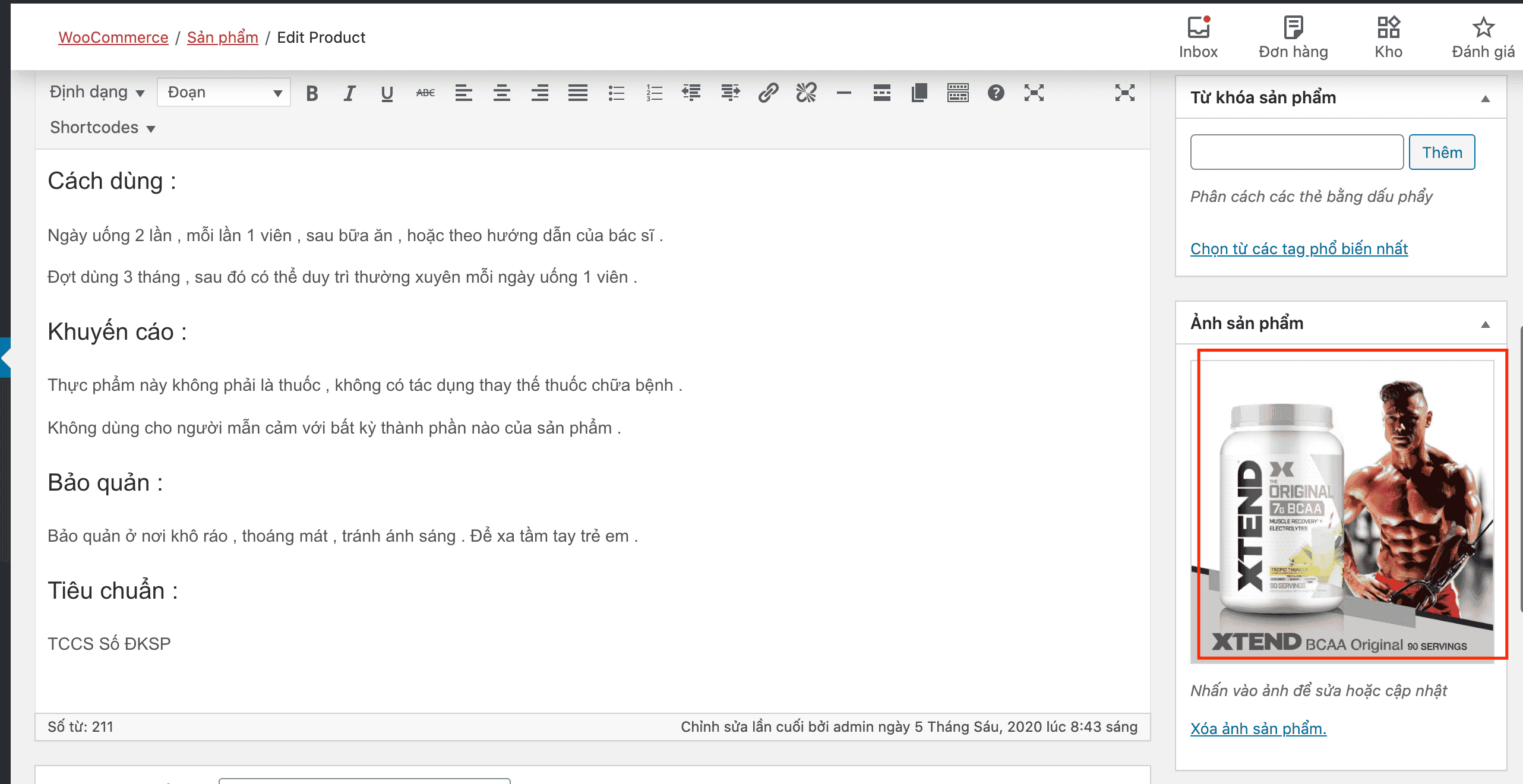Click the heading 'Bảo quản :'
The height and width of the screenshot is (784, 1523).
[105, 483]
